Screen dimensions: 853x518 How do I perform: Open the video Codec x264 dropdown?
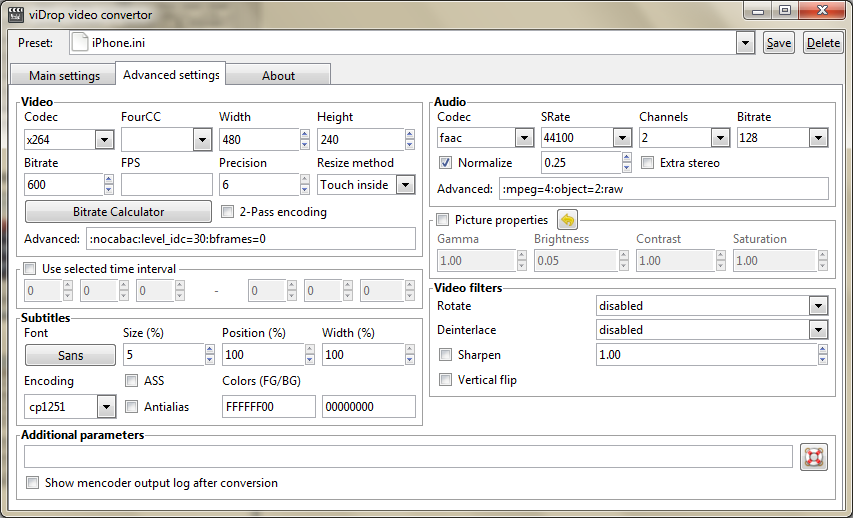pos(105,139)
